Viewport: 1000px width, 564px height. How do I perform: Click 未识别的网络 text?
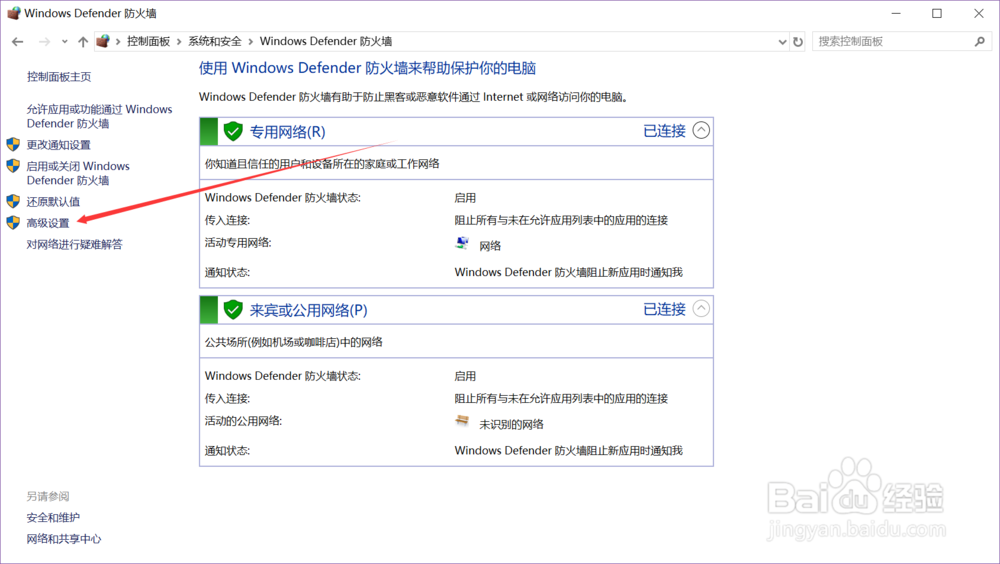pyautogui.click(x=511, y=424)
